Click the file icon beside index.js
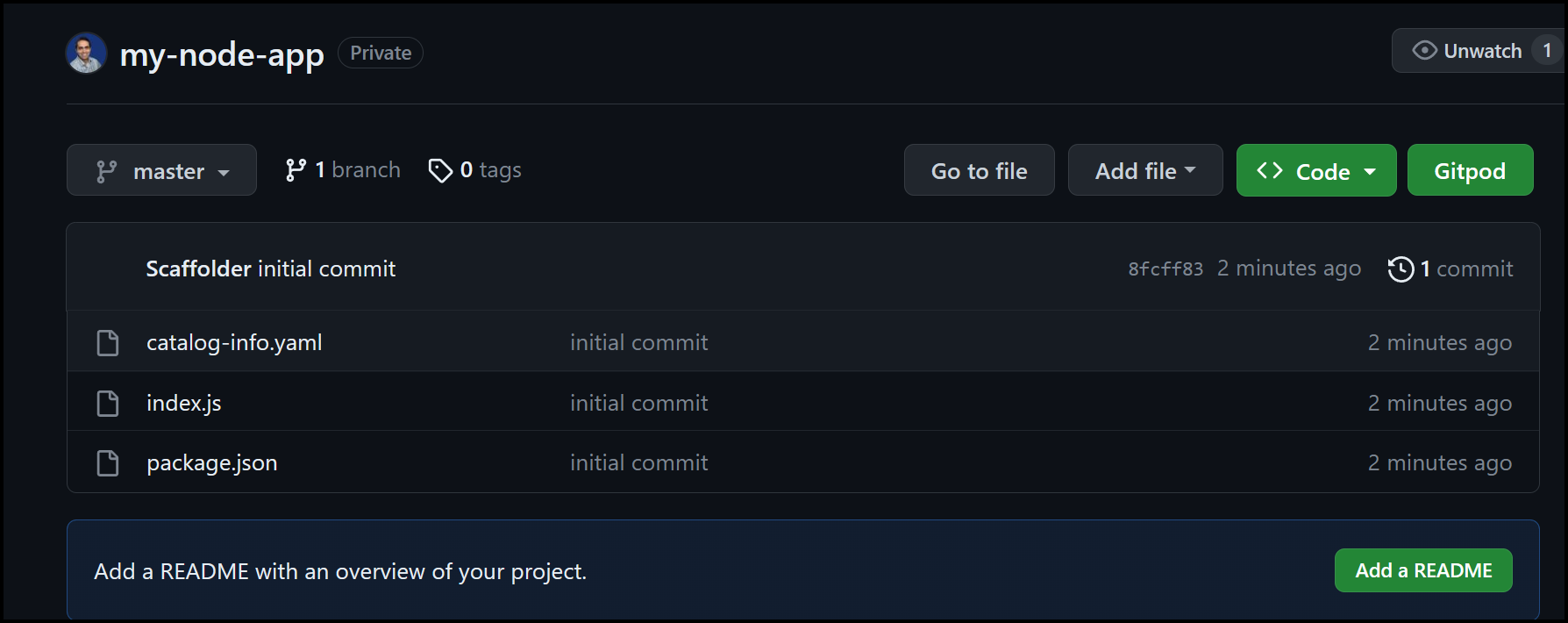 pyautogui.click(x=107, y=402)
